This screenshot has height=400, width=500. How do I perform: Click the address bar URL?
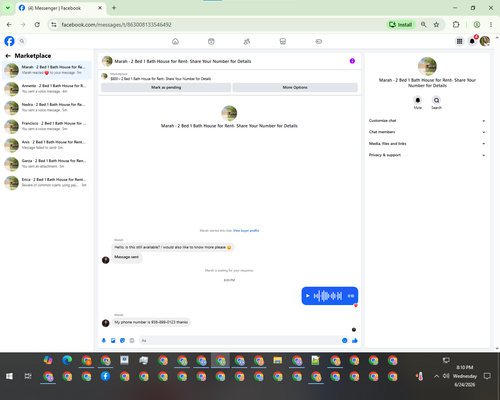(x=116, y=25)
